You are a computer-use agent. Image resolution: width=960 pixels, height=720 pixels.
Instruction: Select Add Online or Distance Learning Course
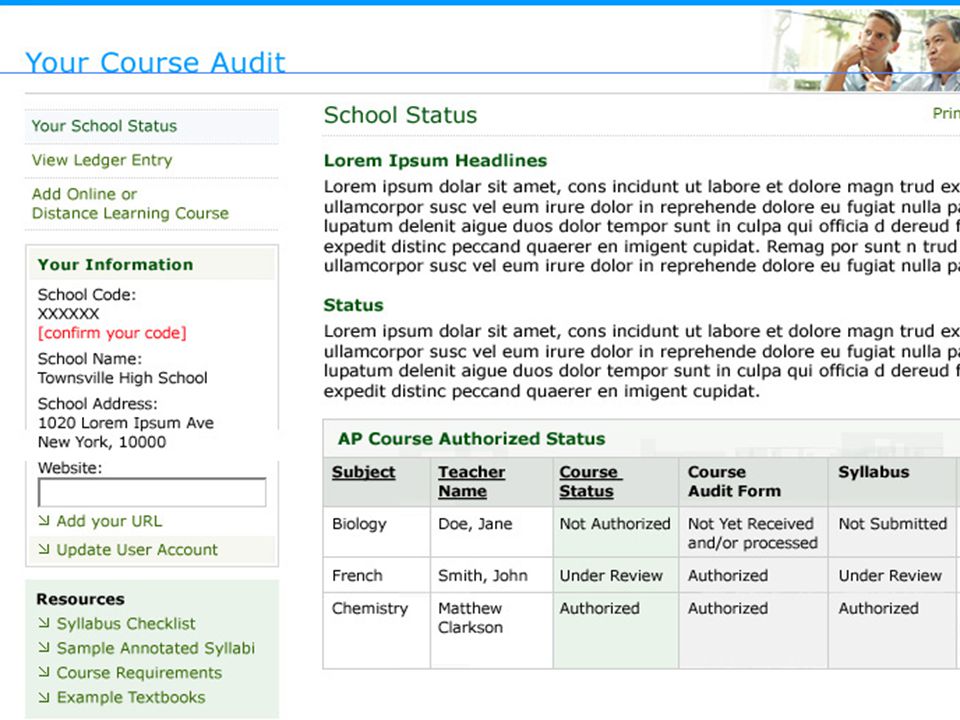pyautogui.click(x=130, y=203)
